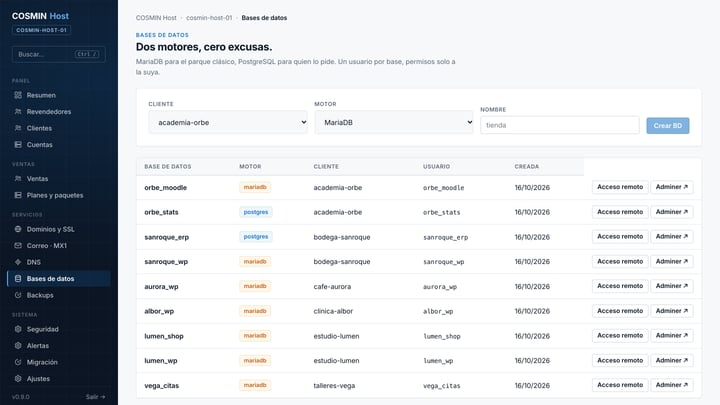
Task: Open Acceso remoto for aurora_wp
Action: pyautogui.click(x=620, y=286)
